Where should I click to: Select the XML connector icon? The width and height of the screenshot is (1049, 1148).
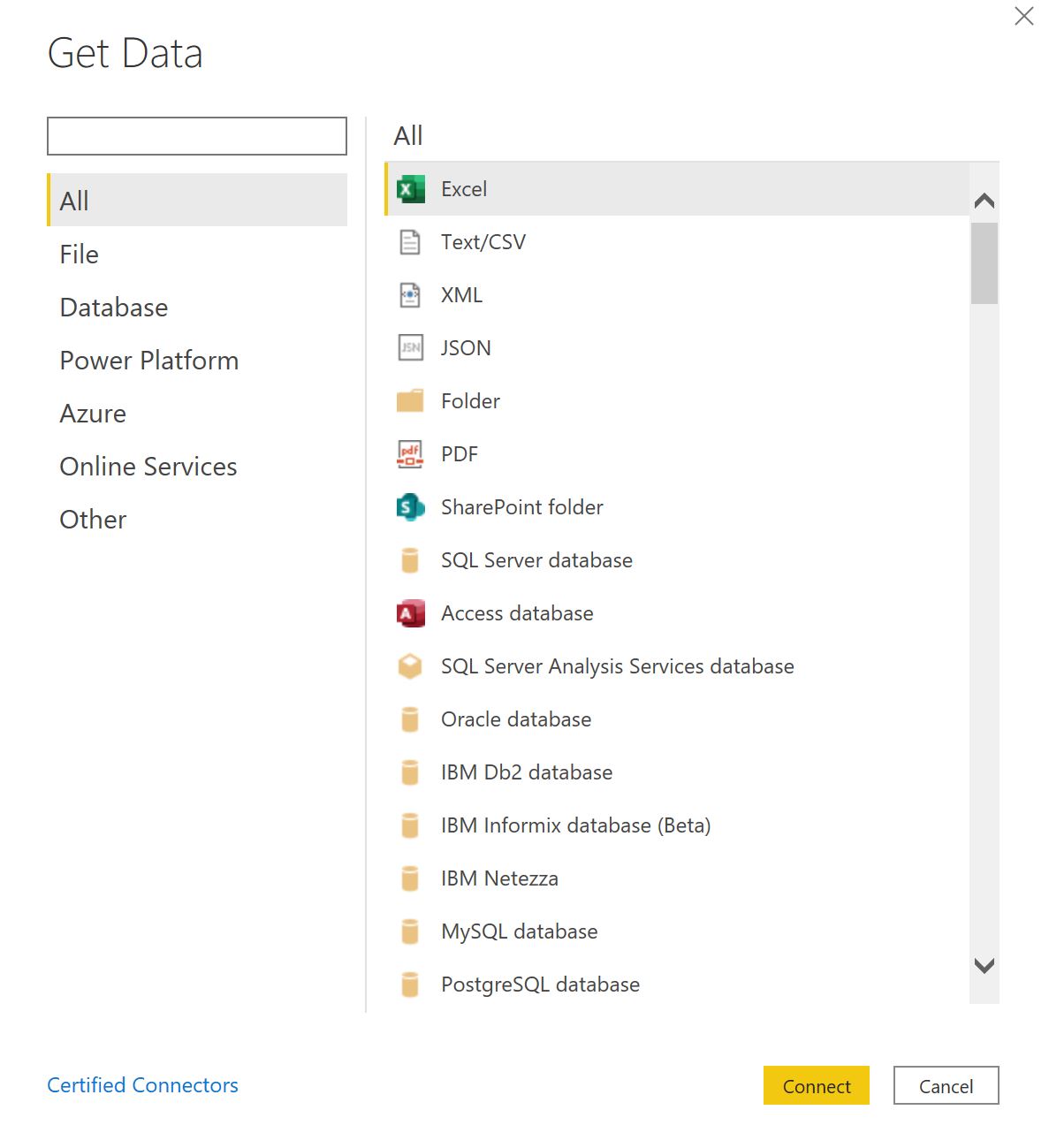[409, 294]
